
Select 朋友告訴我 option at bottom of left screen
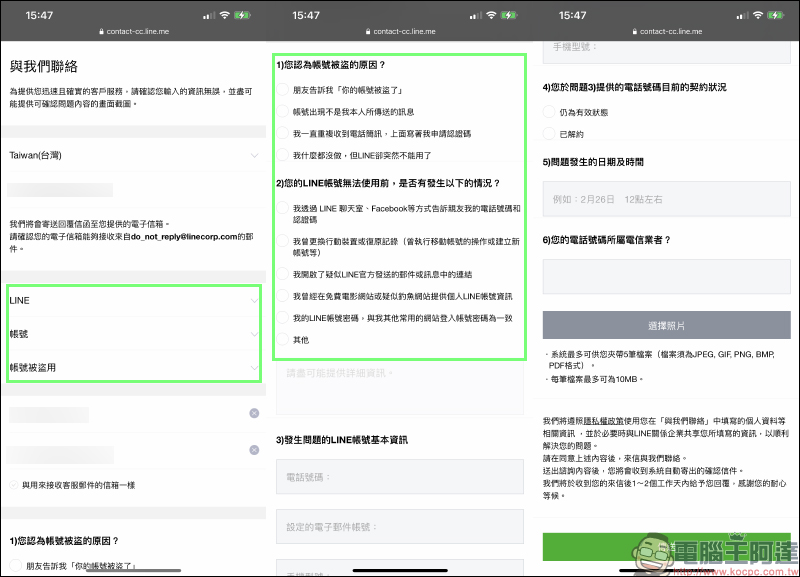pyautogui.click(x=15, y=565)
